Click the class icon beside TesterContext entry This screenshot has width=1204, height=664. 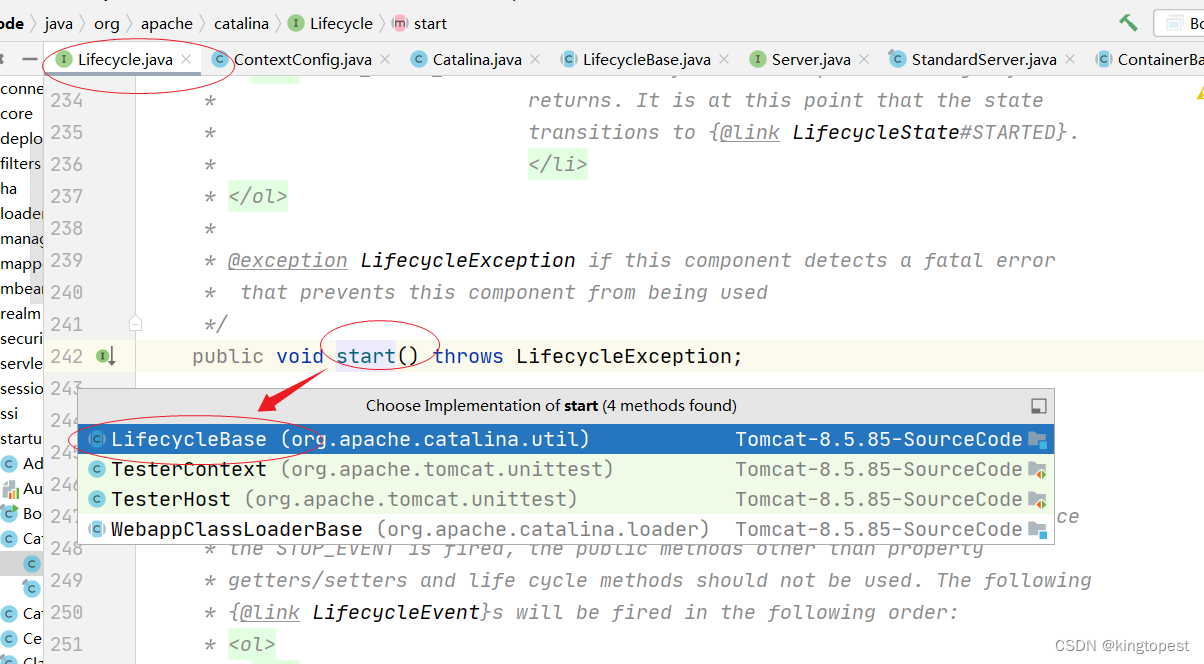tap(97, 469)
